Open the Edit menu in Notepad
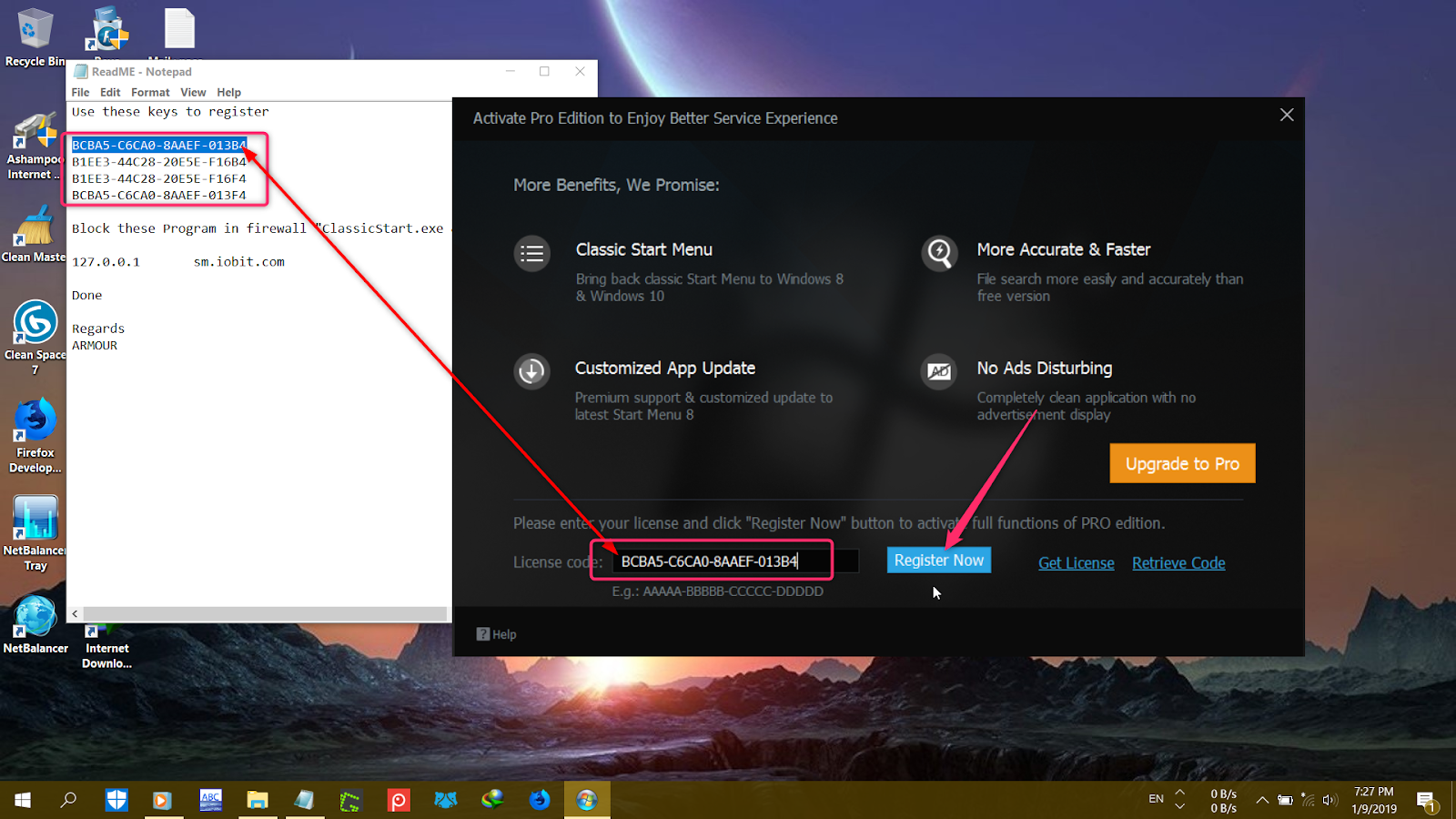Viewport: 1456px width, 819px height. tap(110, 92)
